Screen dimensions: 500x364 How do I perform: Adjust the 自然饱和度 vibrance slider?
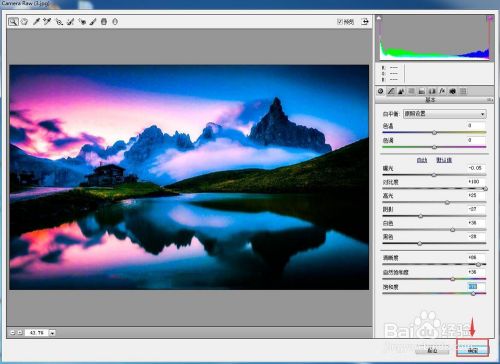453,279
